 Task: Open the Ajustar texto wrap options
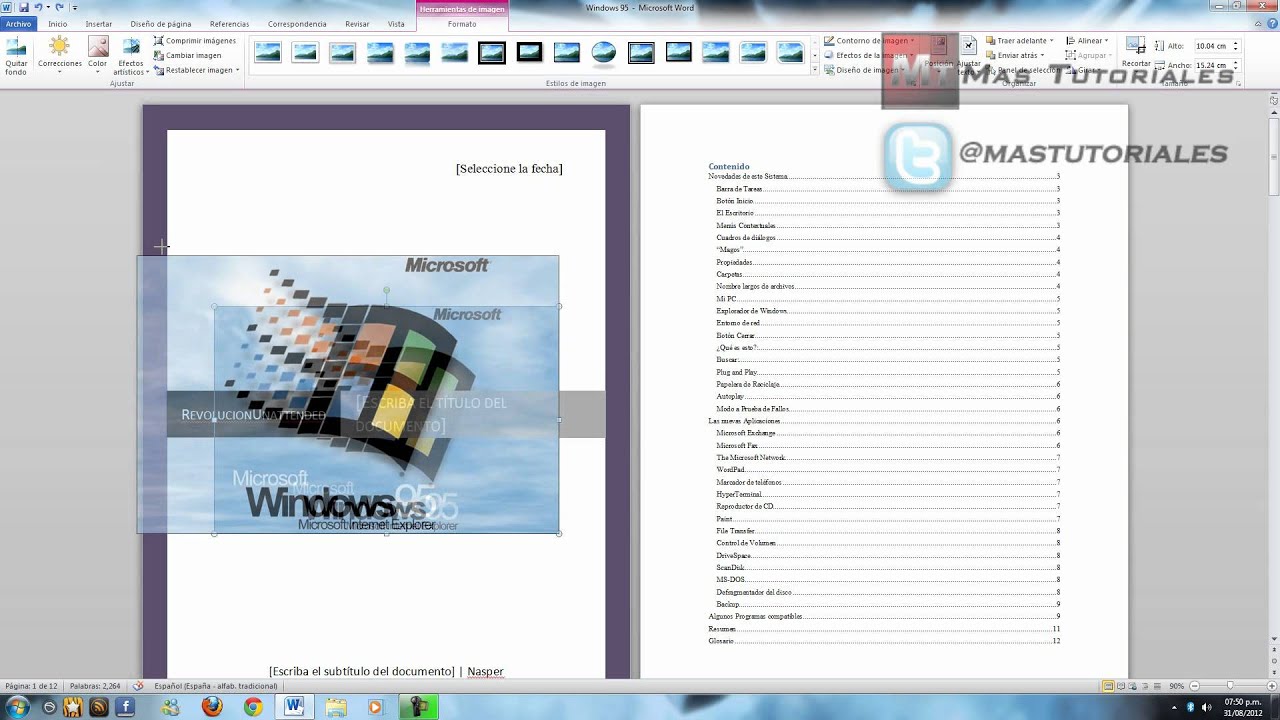pyautogui.click(x=968, y=56)
